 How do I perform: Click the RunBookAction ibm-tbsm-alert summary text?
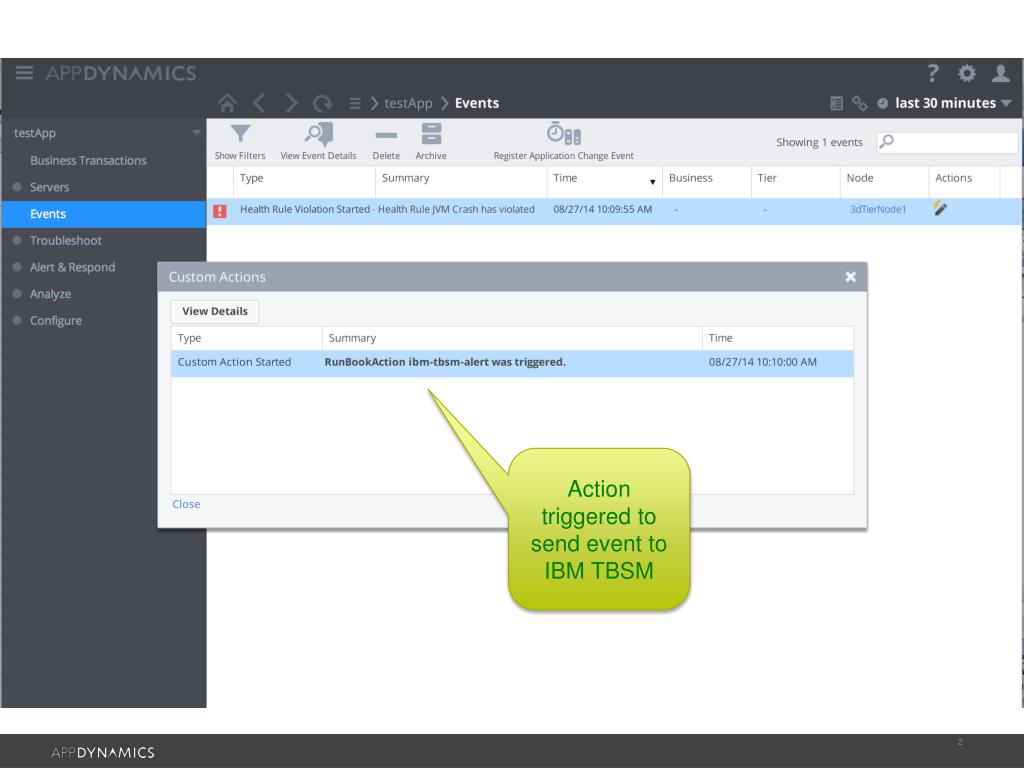coord(445,362)
